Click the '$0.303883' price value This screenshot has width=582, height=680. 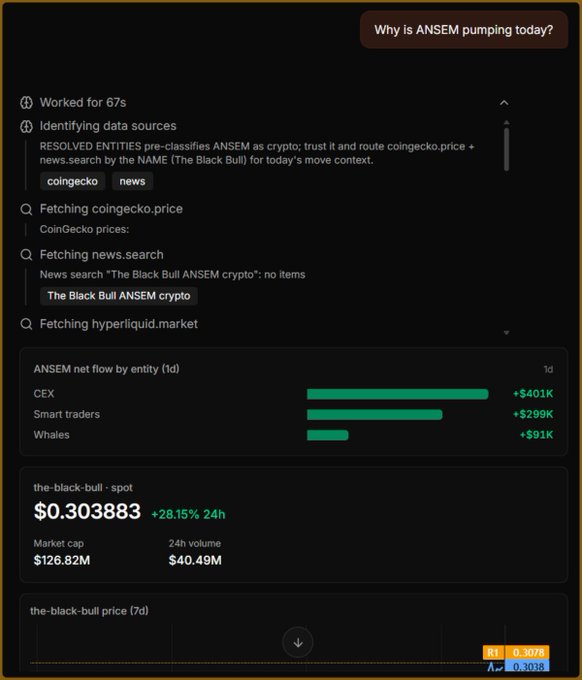(87, 511)
